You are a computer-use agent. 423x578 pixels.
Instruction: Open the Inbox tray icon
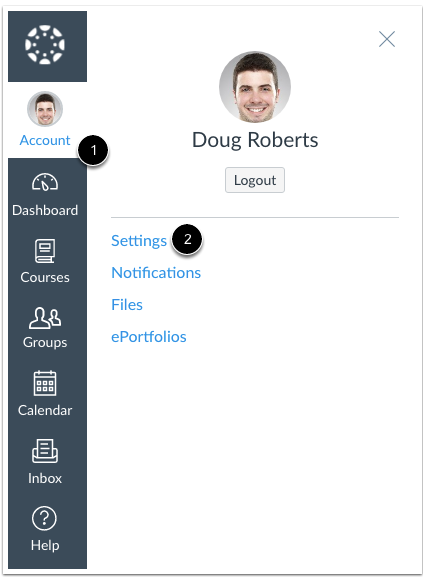click(45, 450)
